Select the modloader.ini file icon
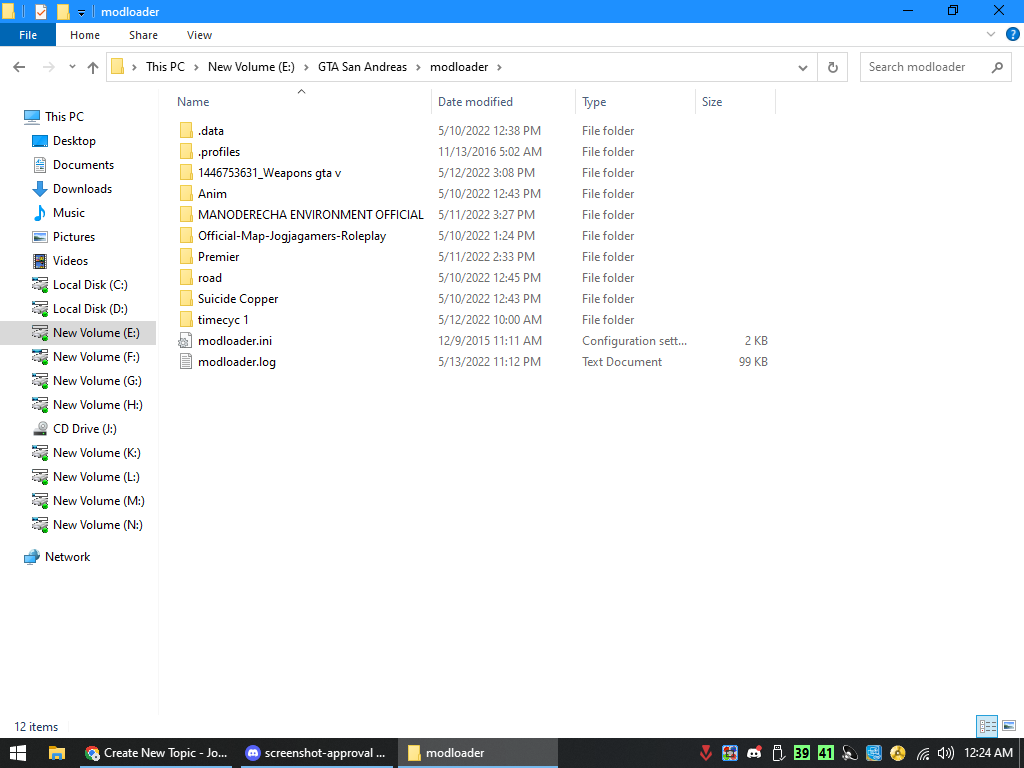The height and width of the screenshot is (768, 1024). point(185,341)
